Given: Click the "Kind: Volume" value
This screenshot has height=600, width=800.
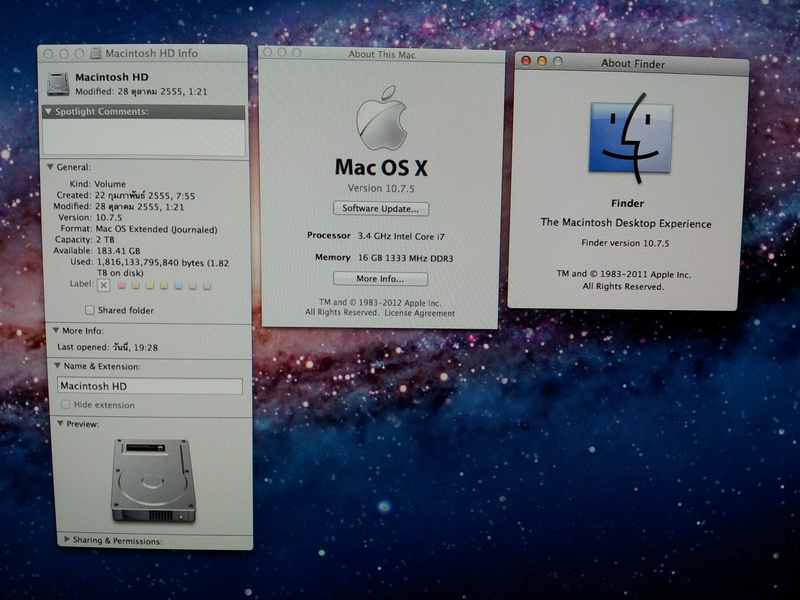Looking at the screenshot, I should [x=110, y=184].
